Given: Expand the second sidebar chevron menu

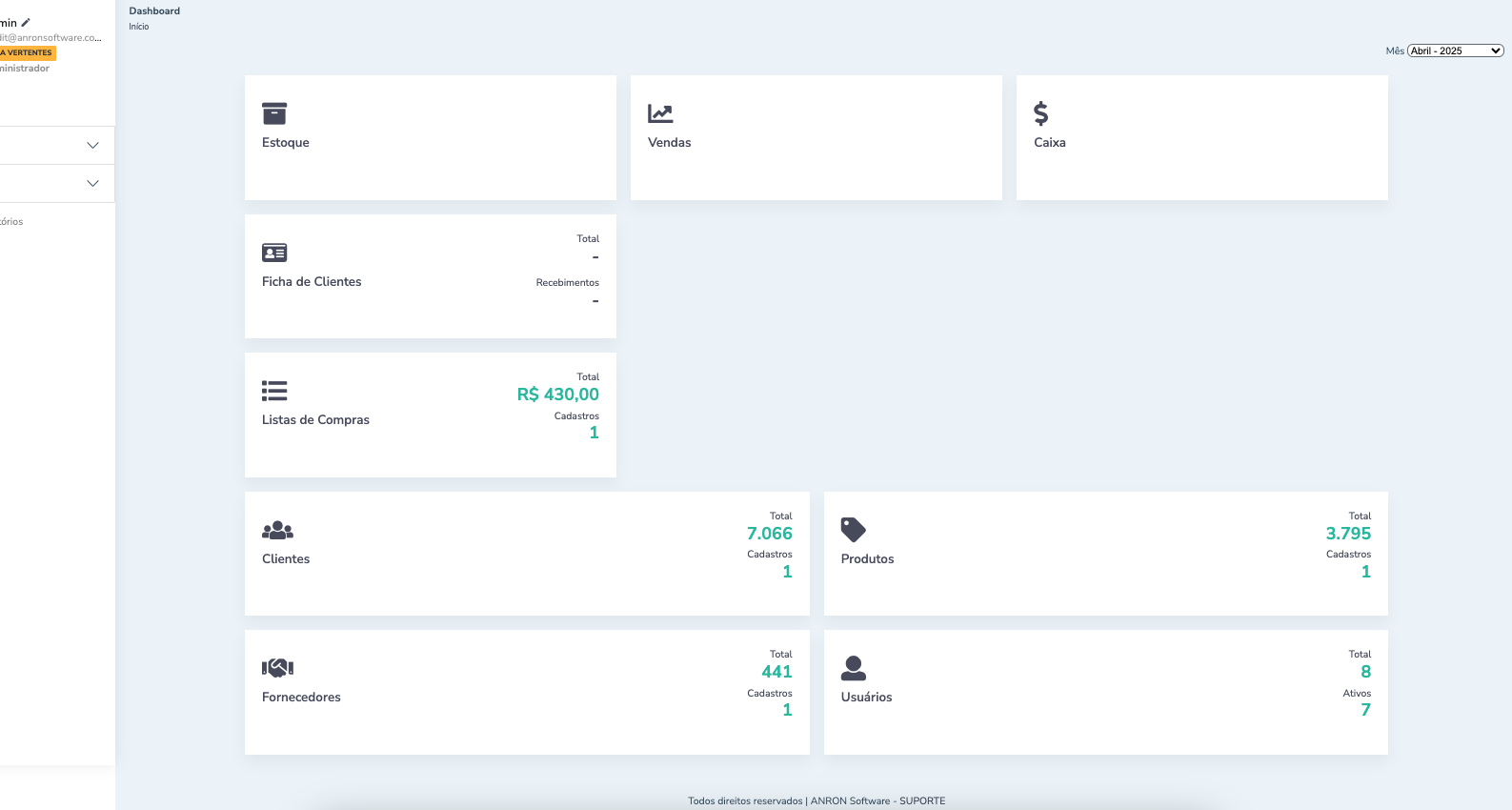Looking at the screenshot, I should coord(92,183).
